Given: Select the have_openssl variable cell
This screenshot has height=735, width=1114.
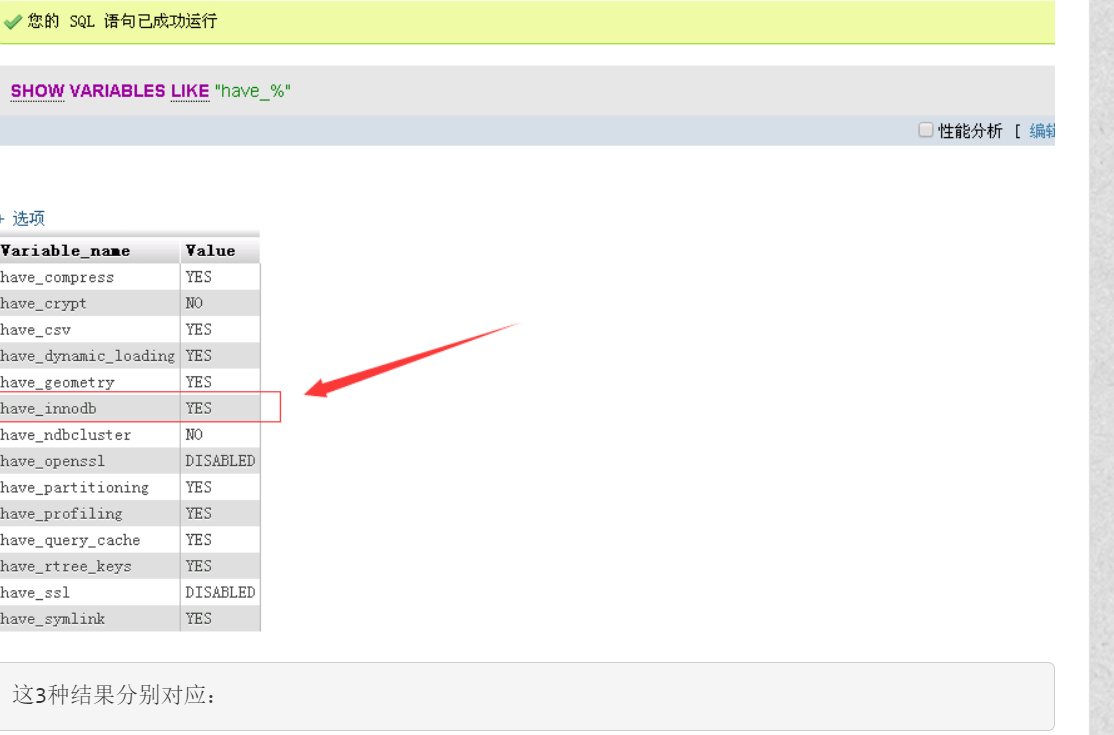Looking at the screenshot, I should (x=53, y=461).
